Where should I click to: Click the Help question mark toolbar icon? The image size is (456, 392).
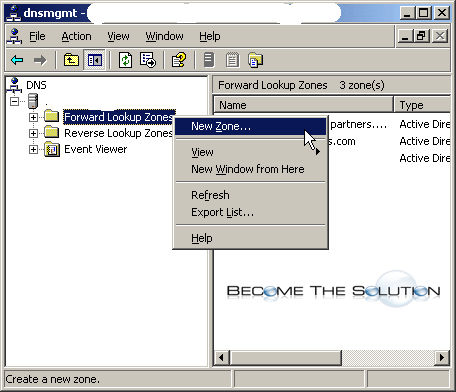[179, 60]
